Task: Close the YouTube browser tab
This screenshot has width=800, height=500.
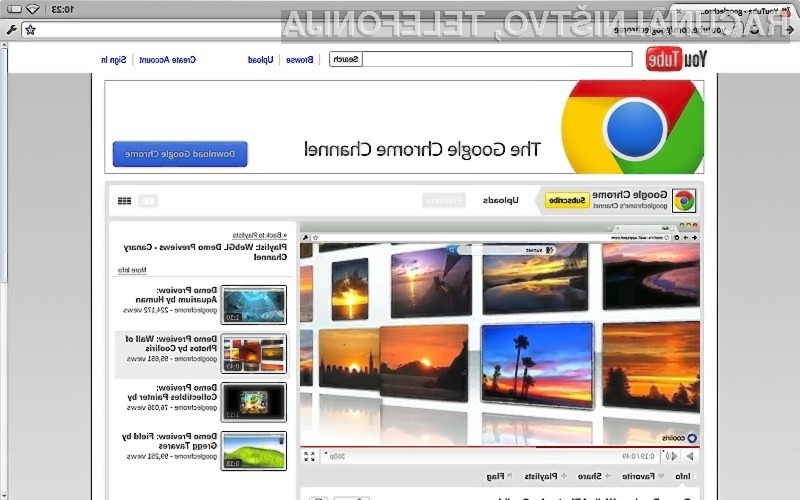Action: tap(678, 10)
